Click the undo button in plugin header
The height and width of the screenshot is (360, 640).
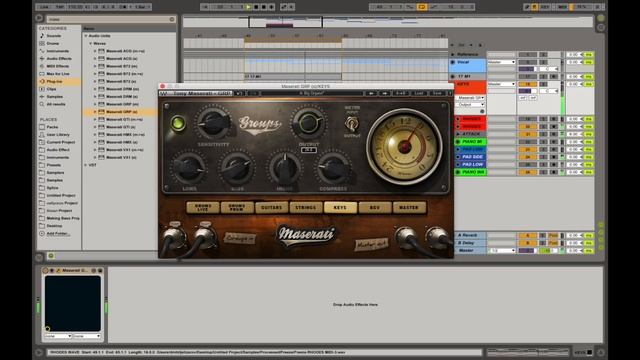click(x=240, y=93)
